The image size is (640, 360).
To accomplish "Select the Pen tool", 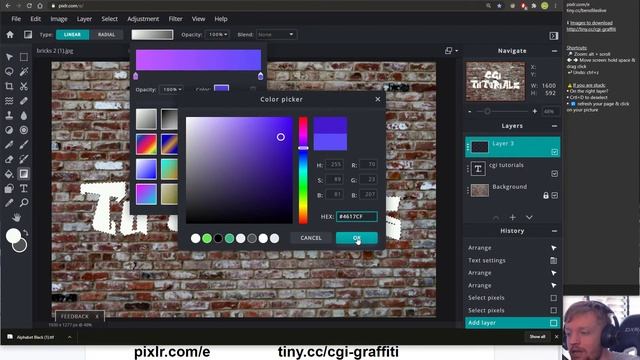I will [x=9, y=144].
